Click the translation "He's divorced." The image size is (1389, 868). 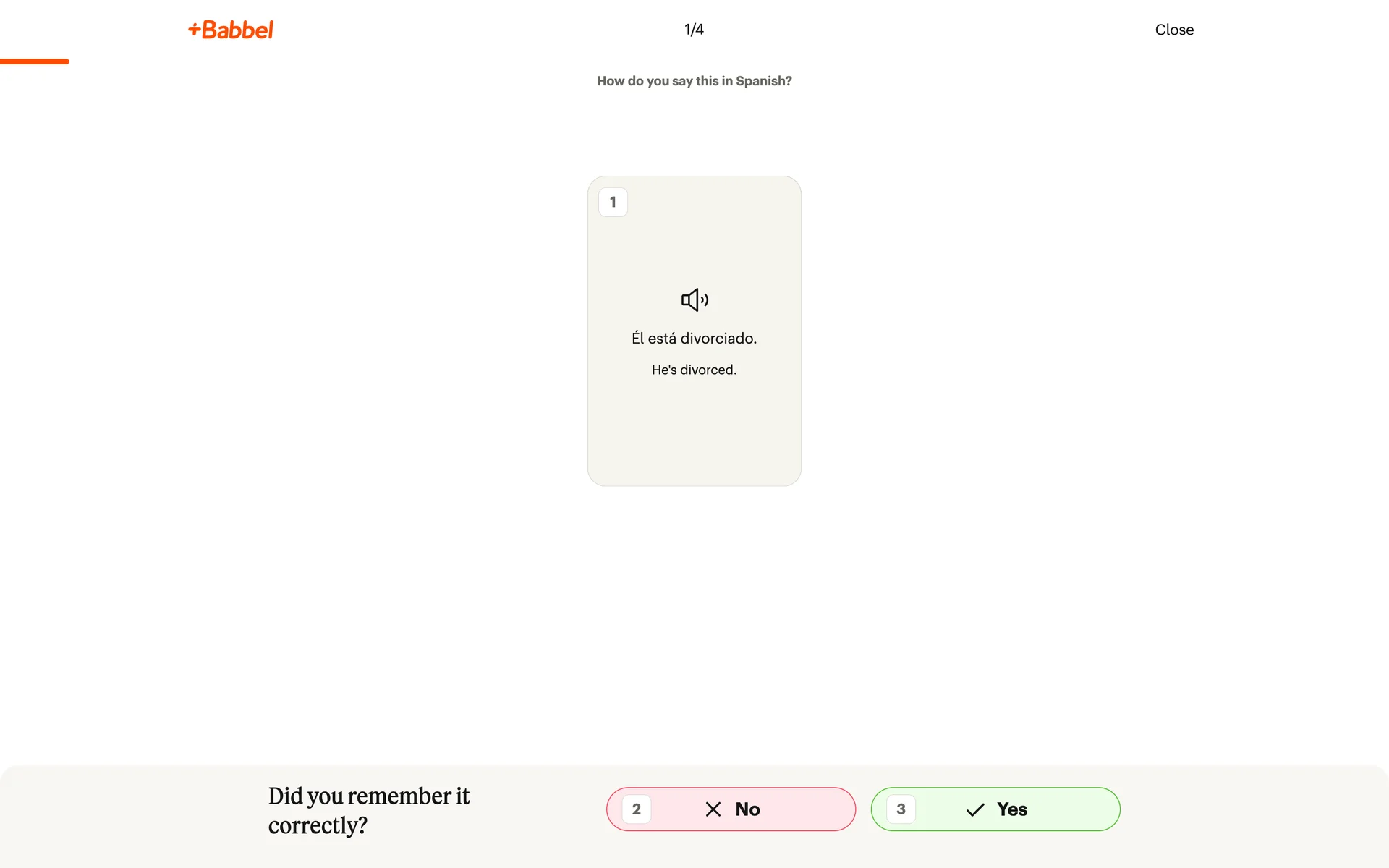point(694,370)
